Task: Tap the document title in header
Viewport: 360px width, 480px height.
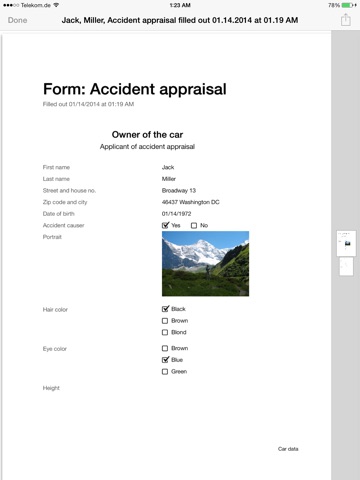Action: point(180,20)
